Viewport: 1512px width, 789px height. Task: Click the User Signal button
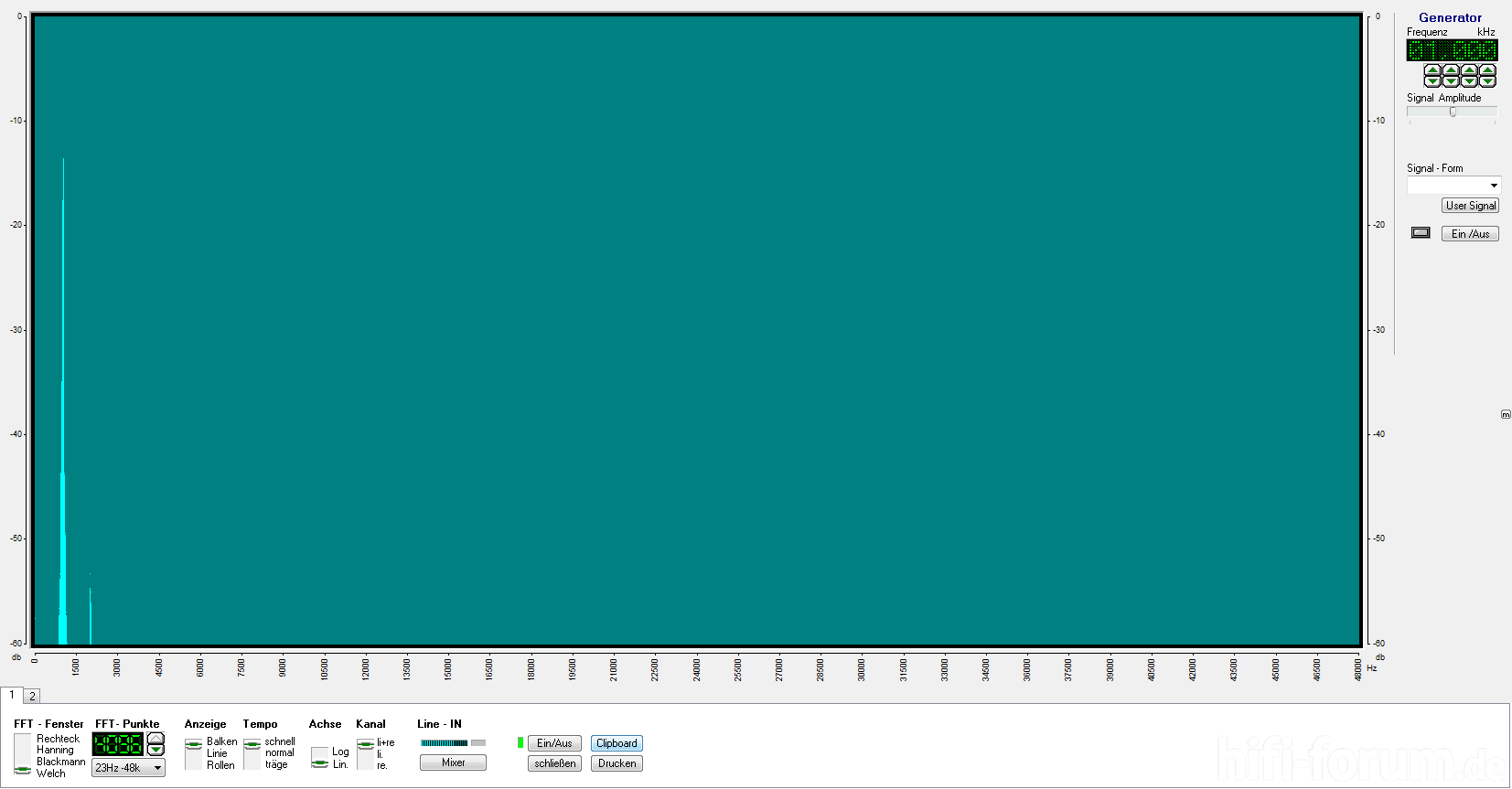coord(1470,206)
